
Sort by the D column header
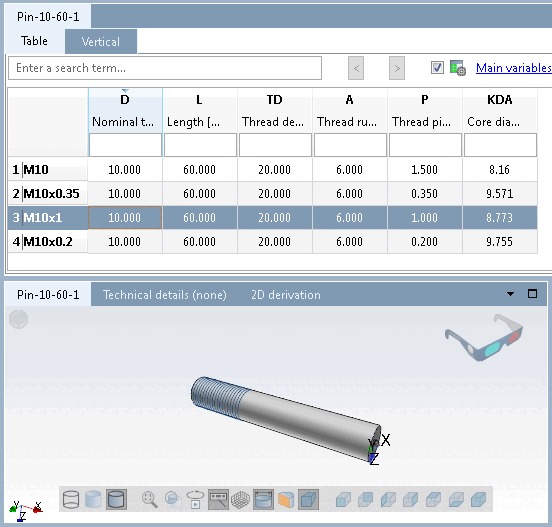(x=125, y=110)
